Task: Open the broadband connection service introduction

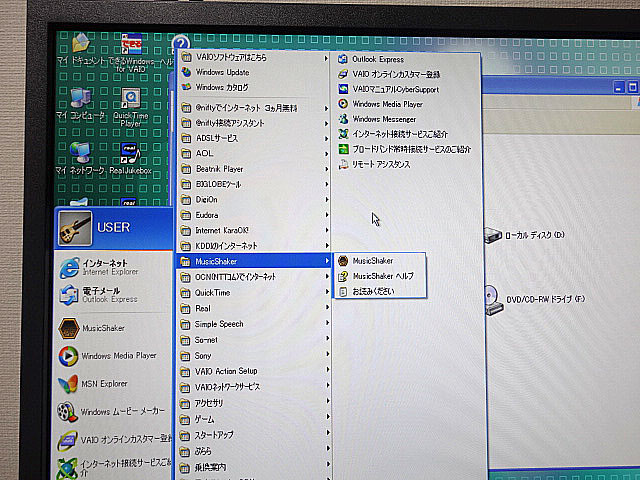Action: (404, 149)
